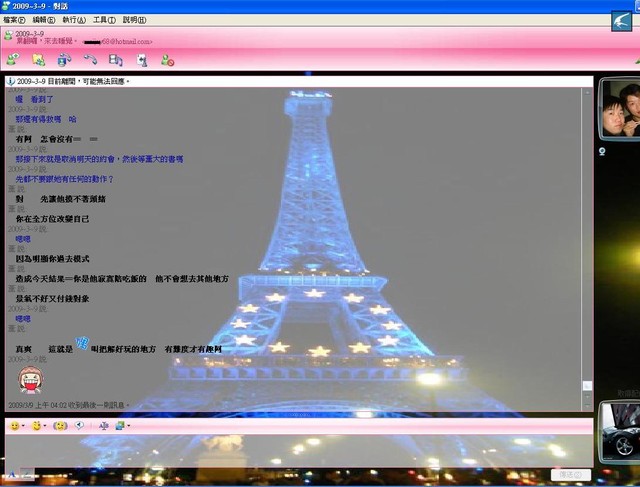Open the games chess-piece icon
The image size is (640, 487).
point(142,60)
